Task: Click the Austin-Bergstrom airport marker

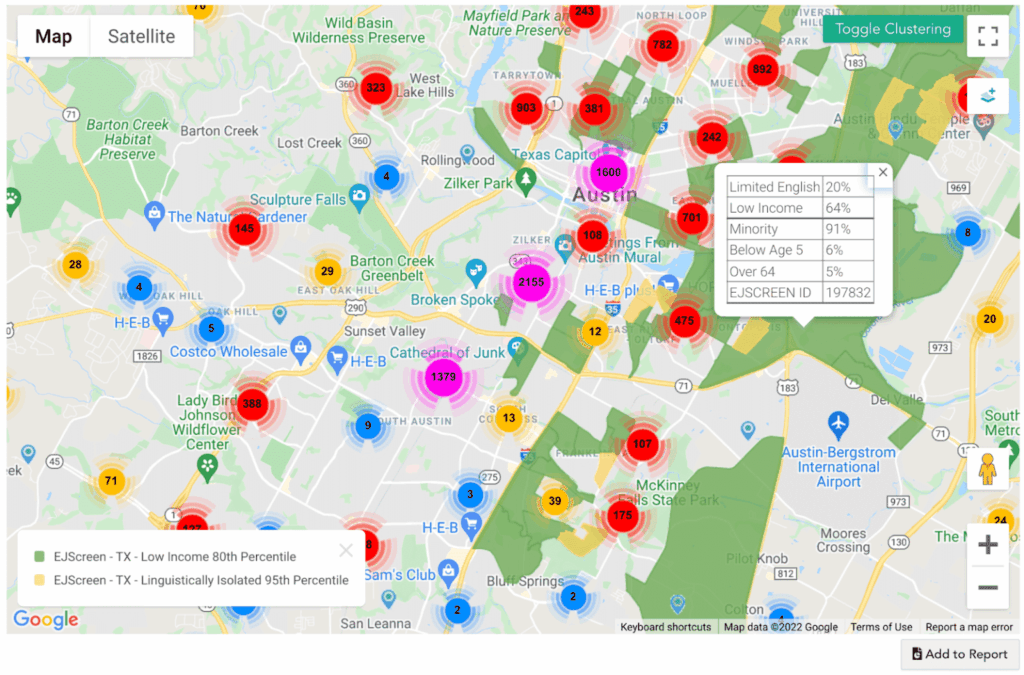Action: 839,422
